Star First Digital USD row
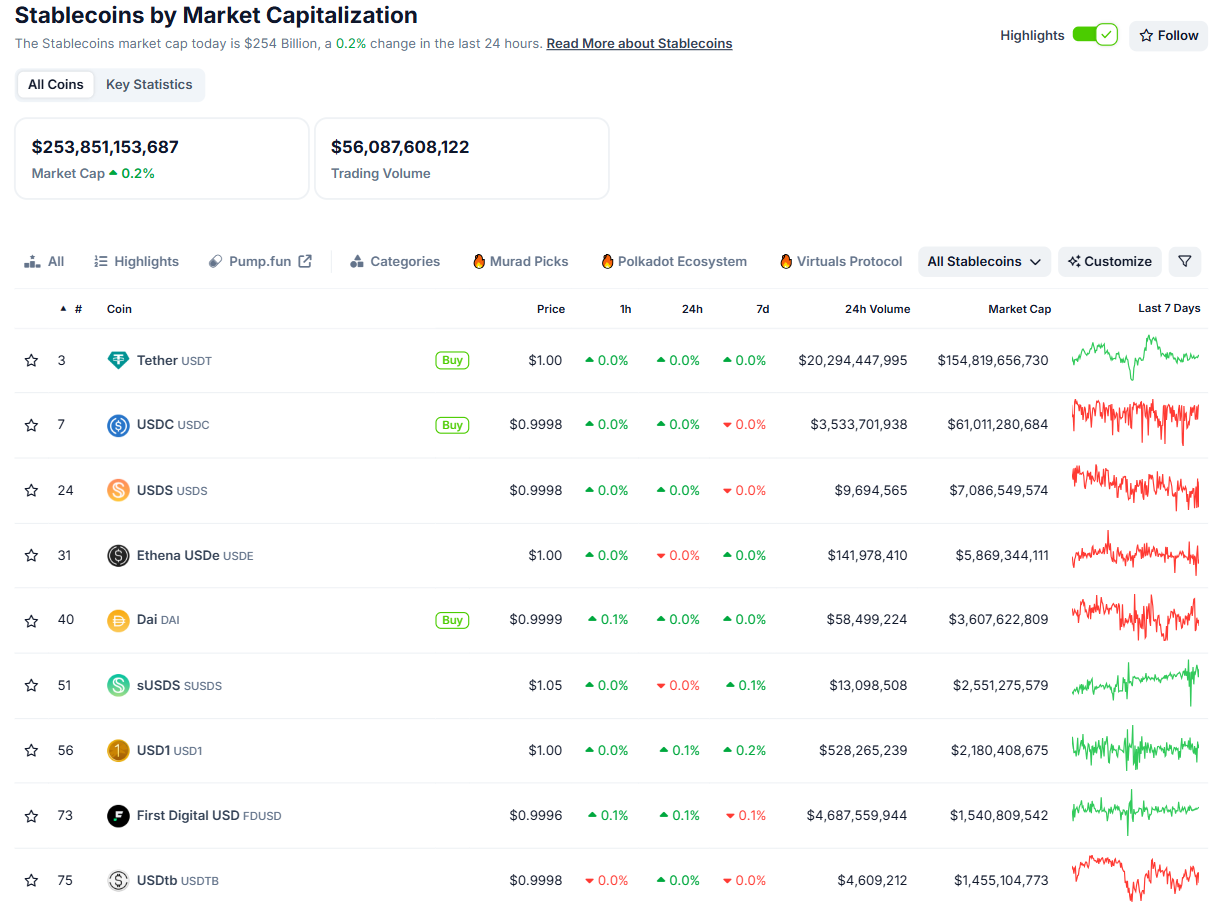The height and width of the screenshot is (912, 1225). pos(31,815)
